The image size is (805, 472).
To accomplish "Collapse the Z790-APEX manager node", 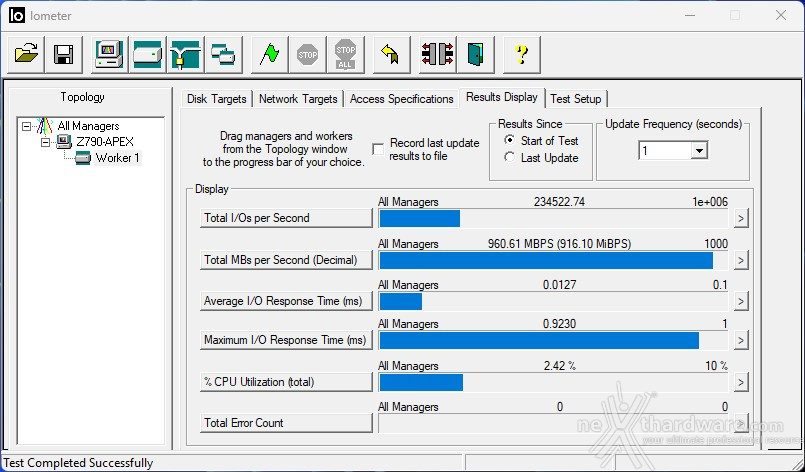I will 45,142.
